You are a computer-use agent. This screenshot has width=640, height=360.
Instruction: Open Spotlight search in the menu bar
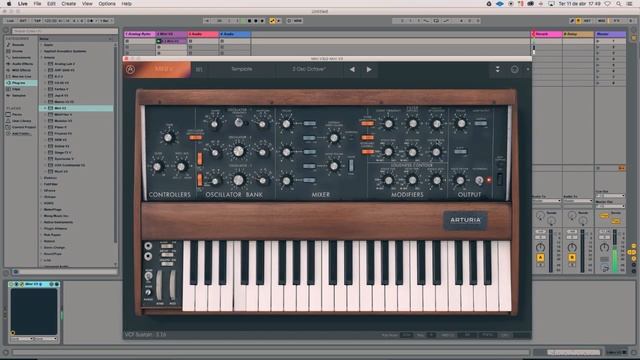tap(619, 4)
